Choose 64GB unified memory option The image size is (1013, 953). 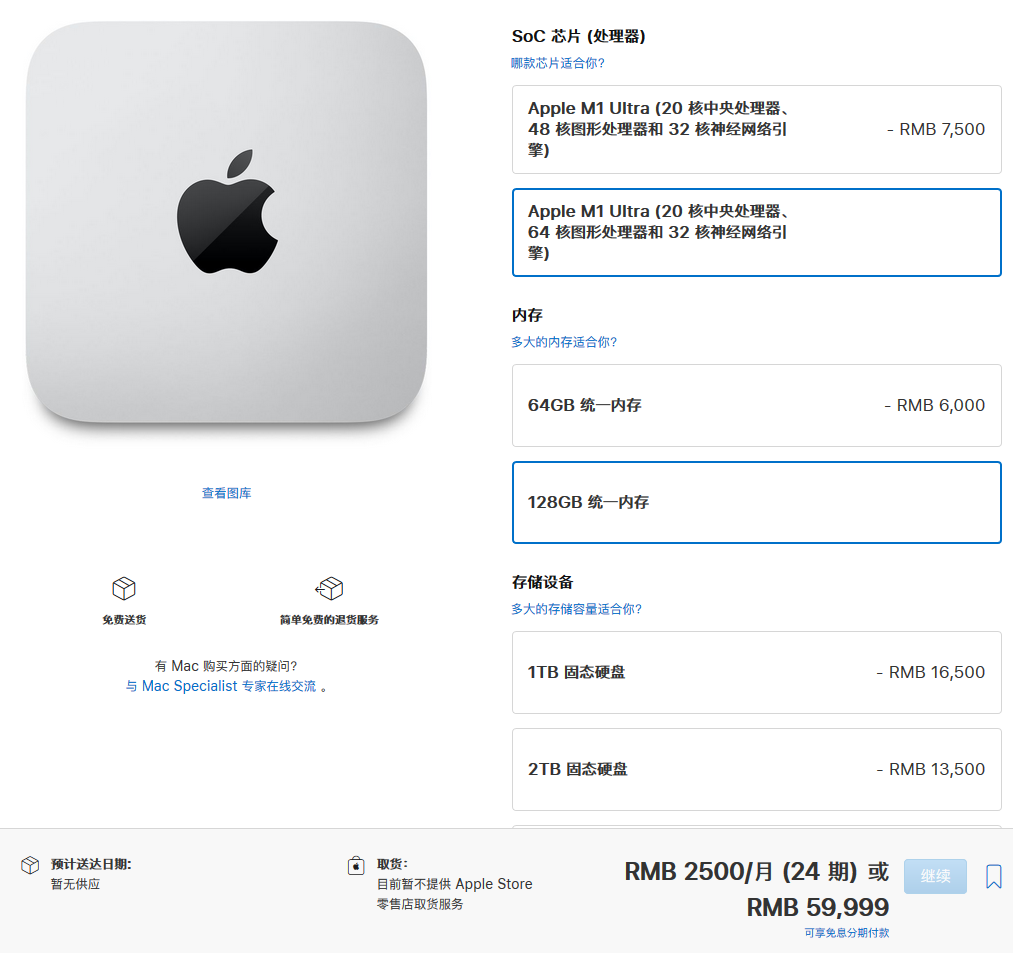click(757, 405)
